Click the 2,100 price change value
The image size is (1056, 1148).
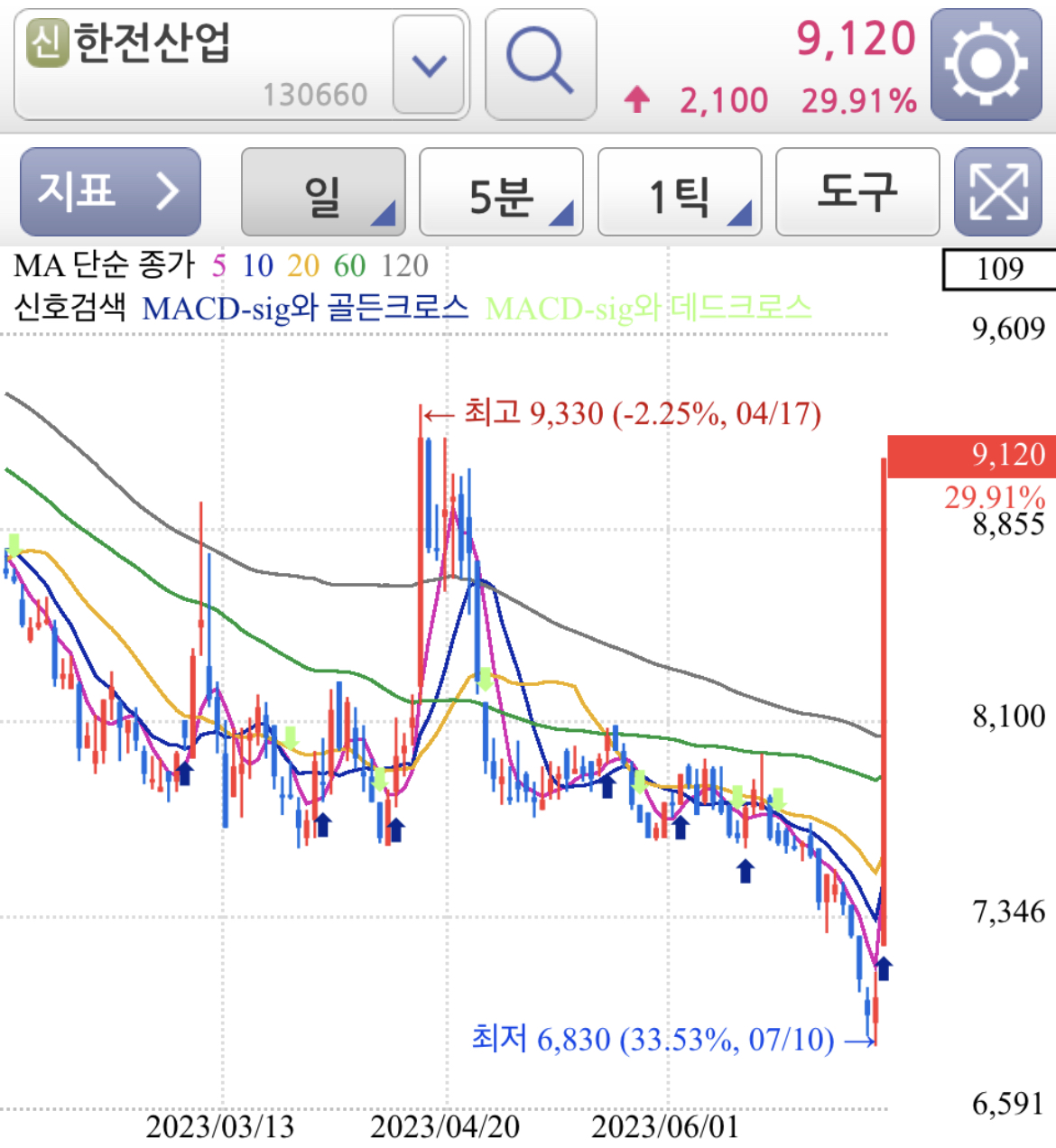pos(724,100)
